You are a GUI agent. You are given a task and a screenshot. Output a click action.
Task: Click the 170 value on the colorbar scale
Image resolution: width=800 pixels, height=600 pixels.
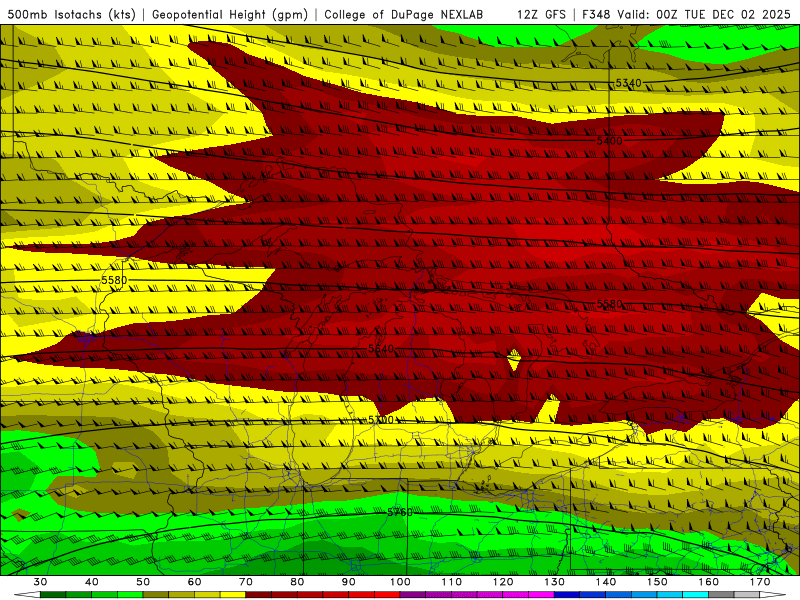tap(760, 582)
